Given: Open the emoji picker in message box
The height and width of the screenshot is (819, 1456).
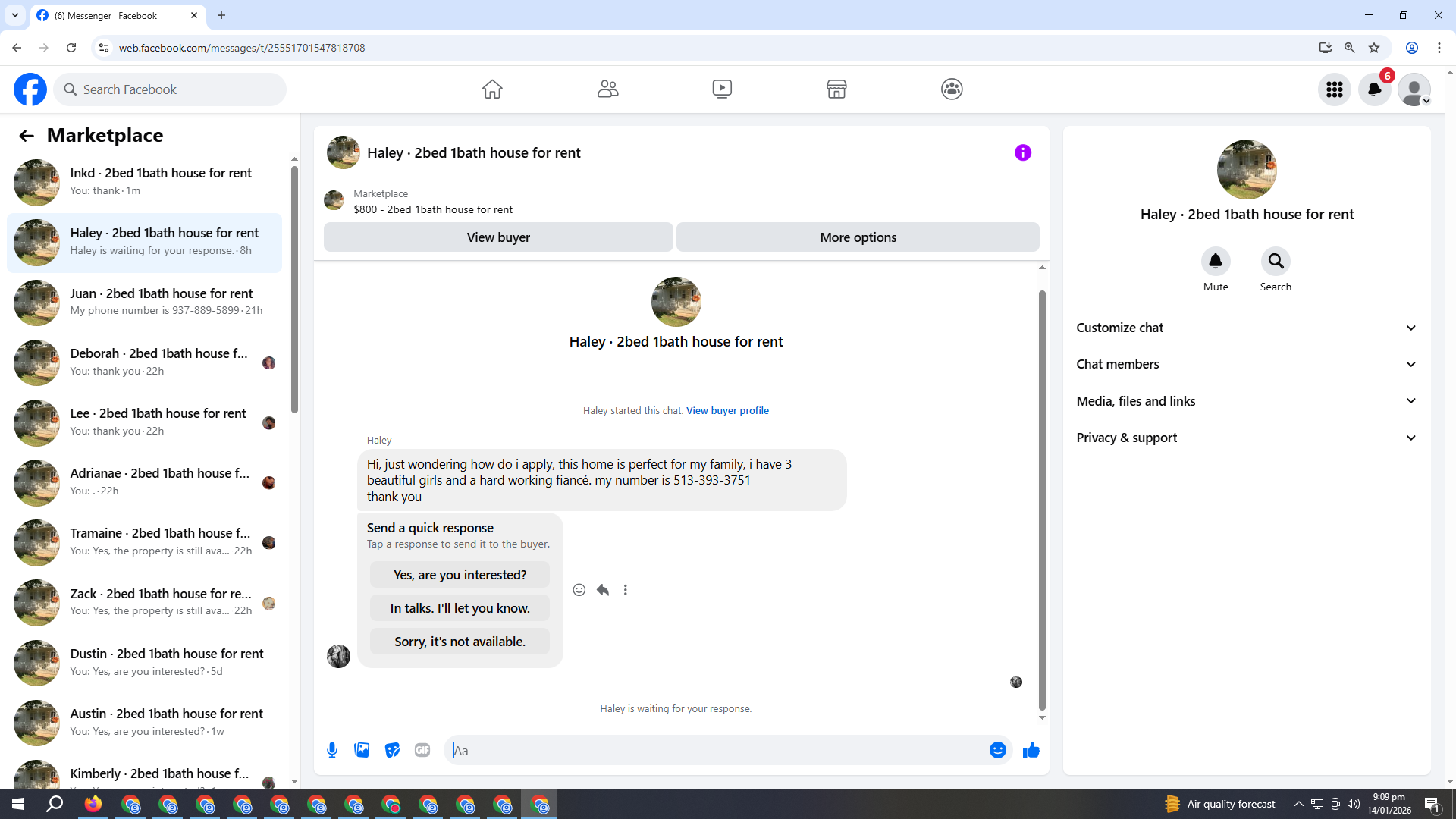Looking at the screenshot, I should pos(997,750).
